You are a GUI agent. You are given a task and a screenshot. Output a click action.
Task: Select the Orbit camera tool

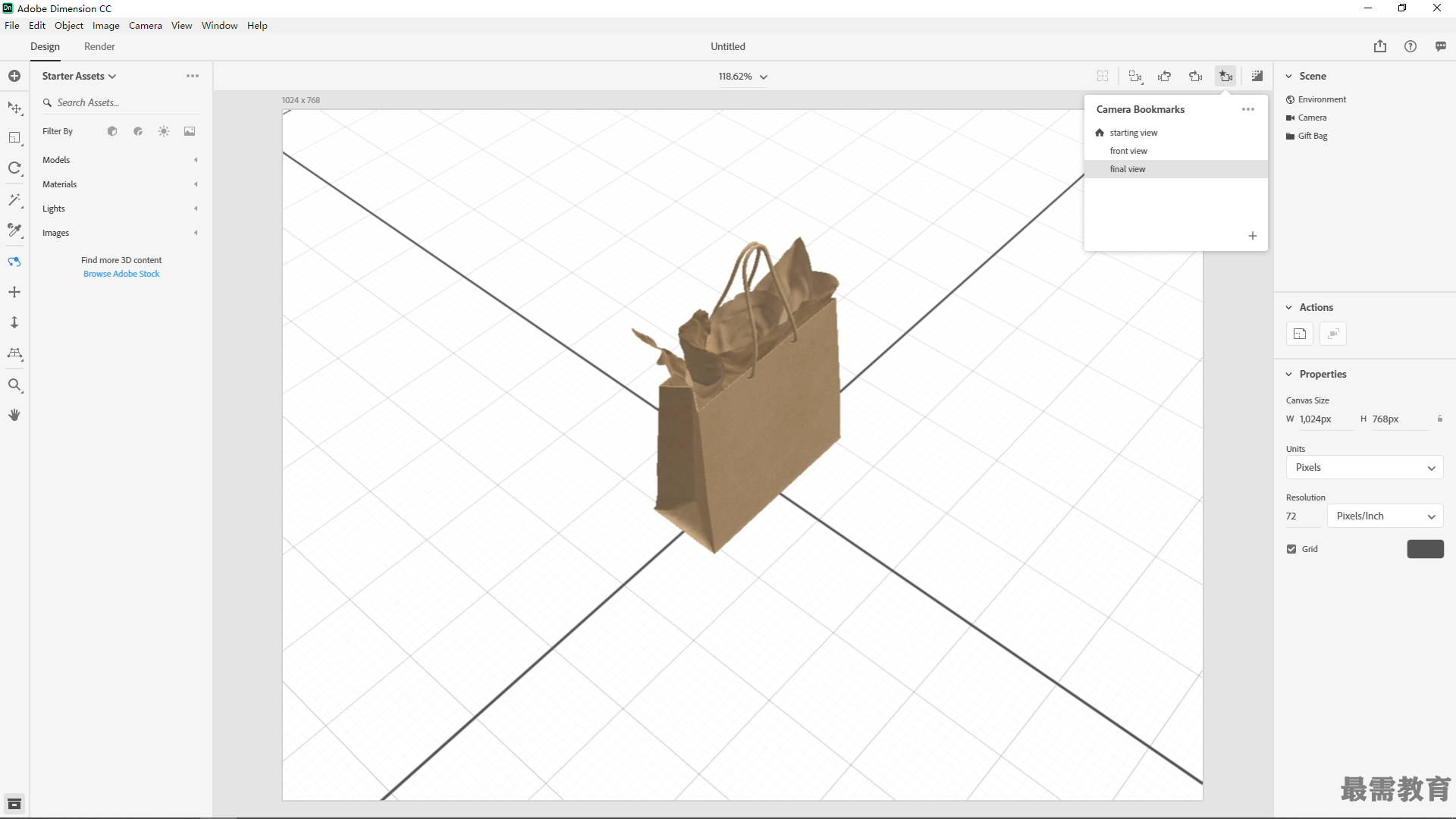[x=14, y=262]
